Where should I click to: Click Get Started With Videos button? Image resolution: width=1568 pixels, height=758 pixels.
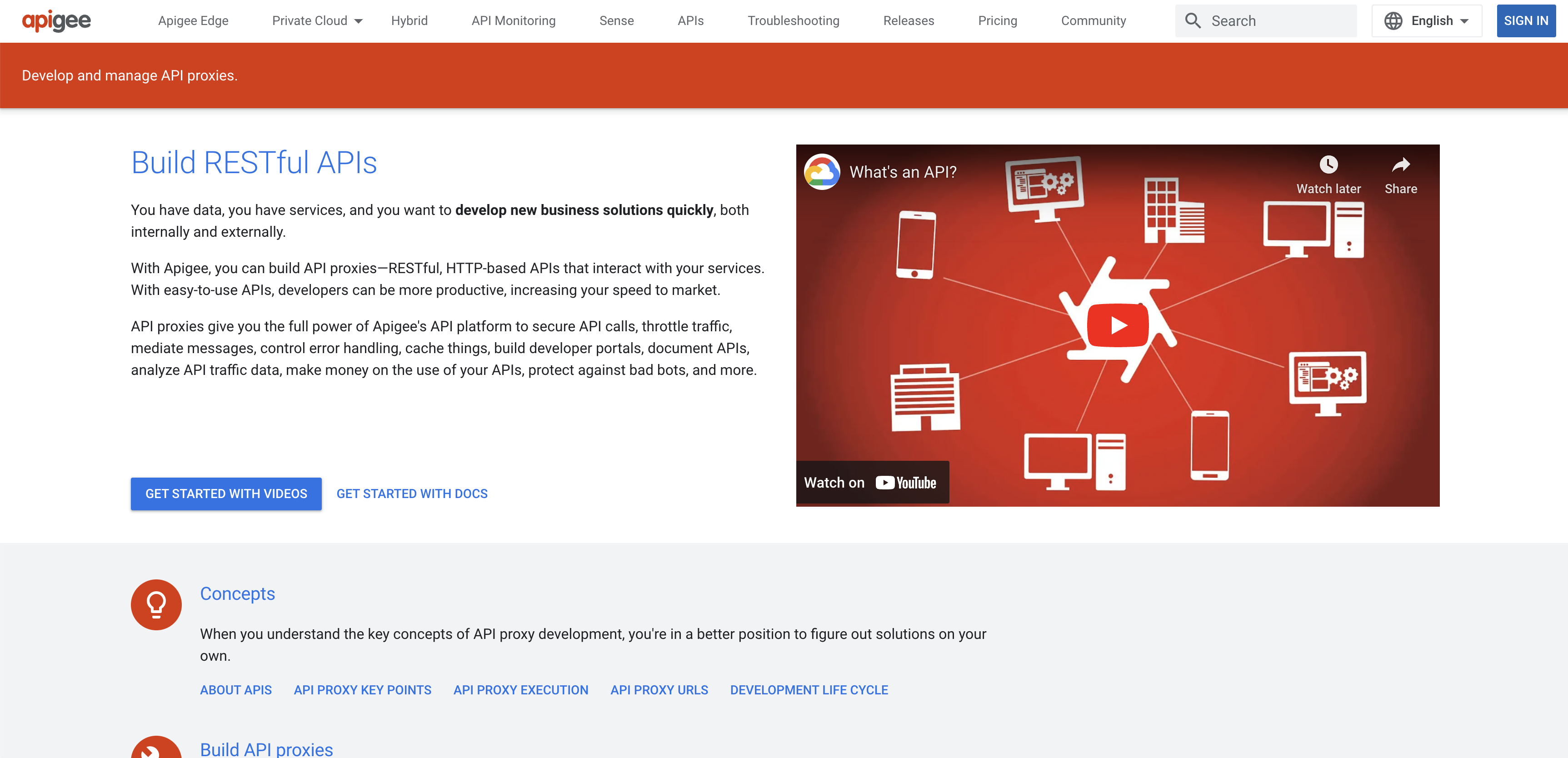pyautogui.click(x=226, y=494)
